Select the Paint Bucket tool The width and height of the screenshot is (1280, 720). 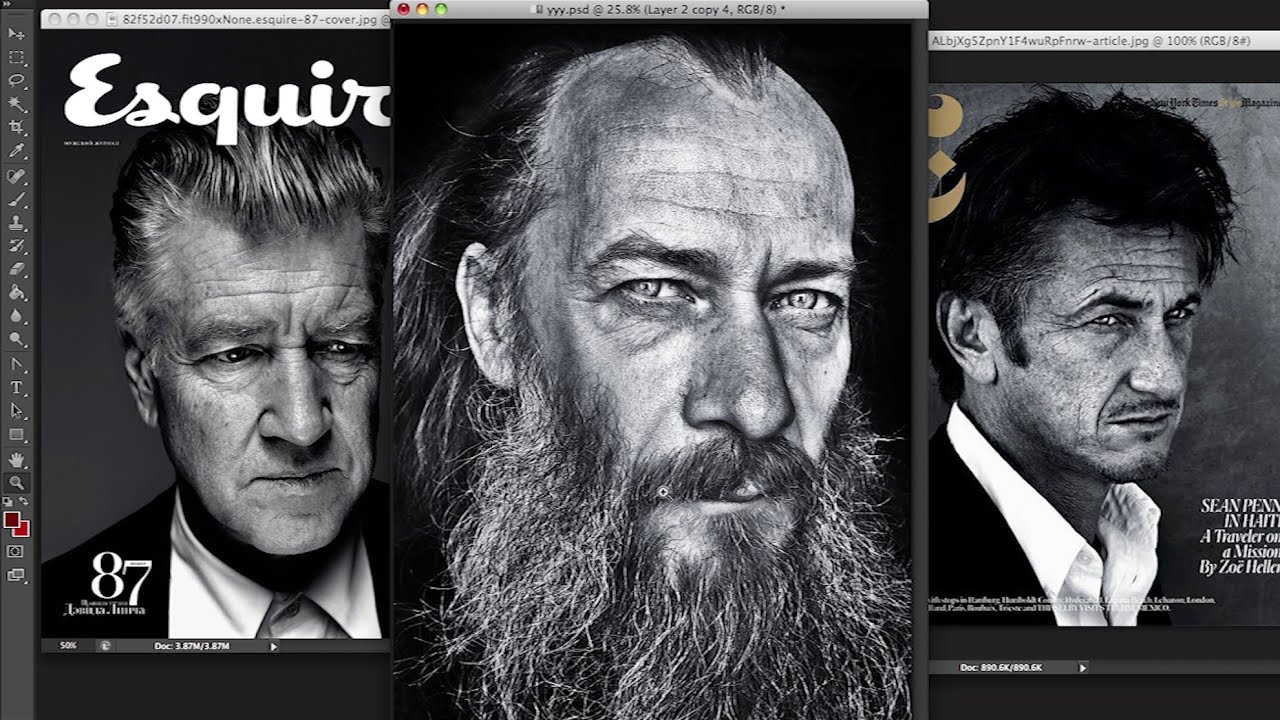pos(17,292)
